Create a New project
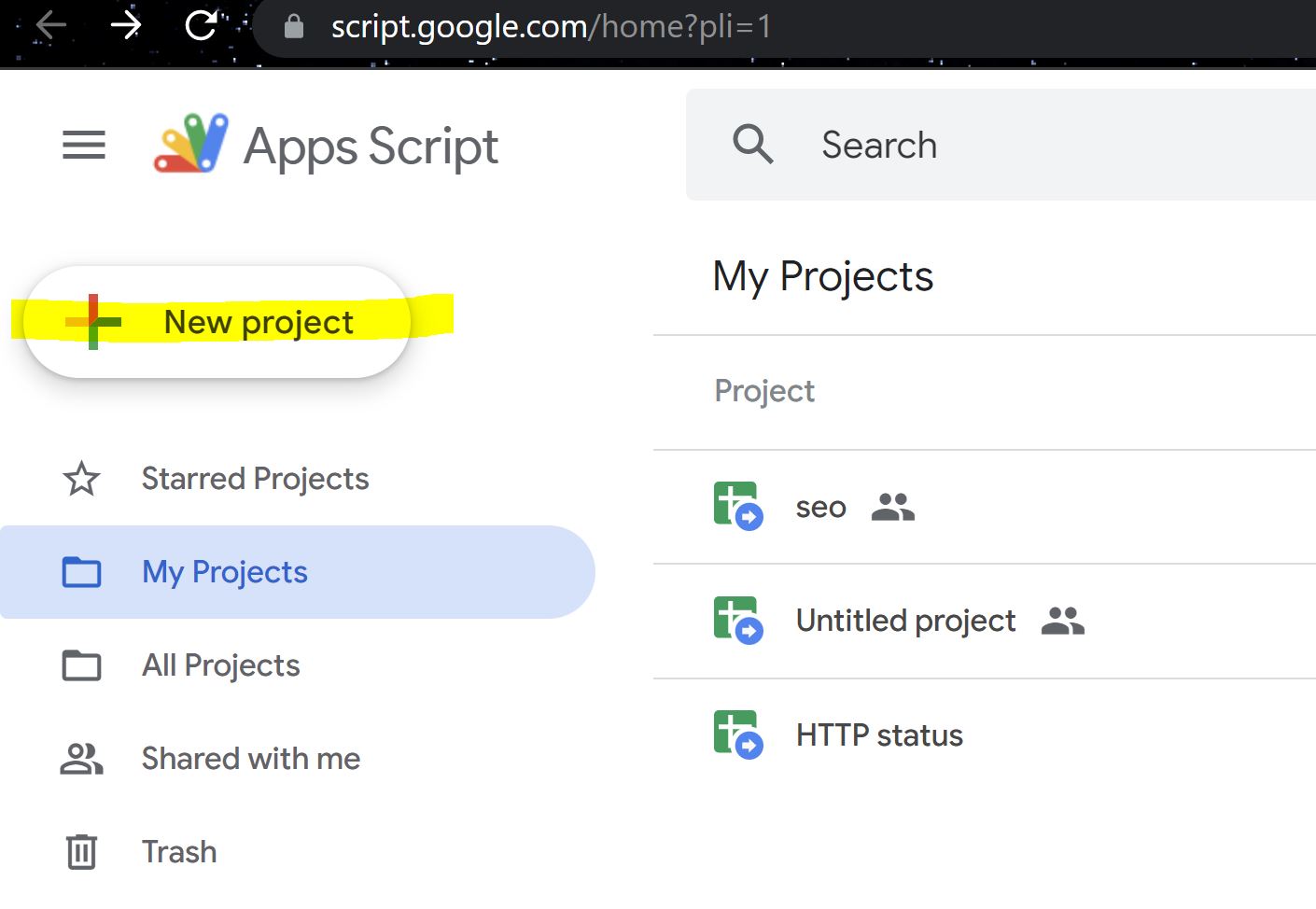This screenshot has width=1316, height=909. point(217,322)
